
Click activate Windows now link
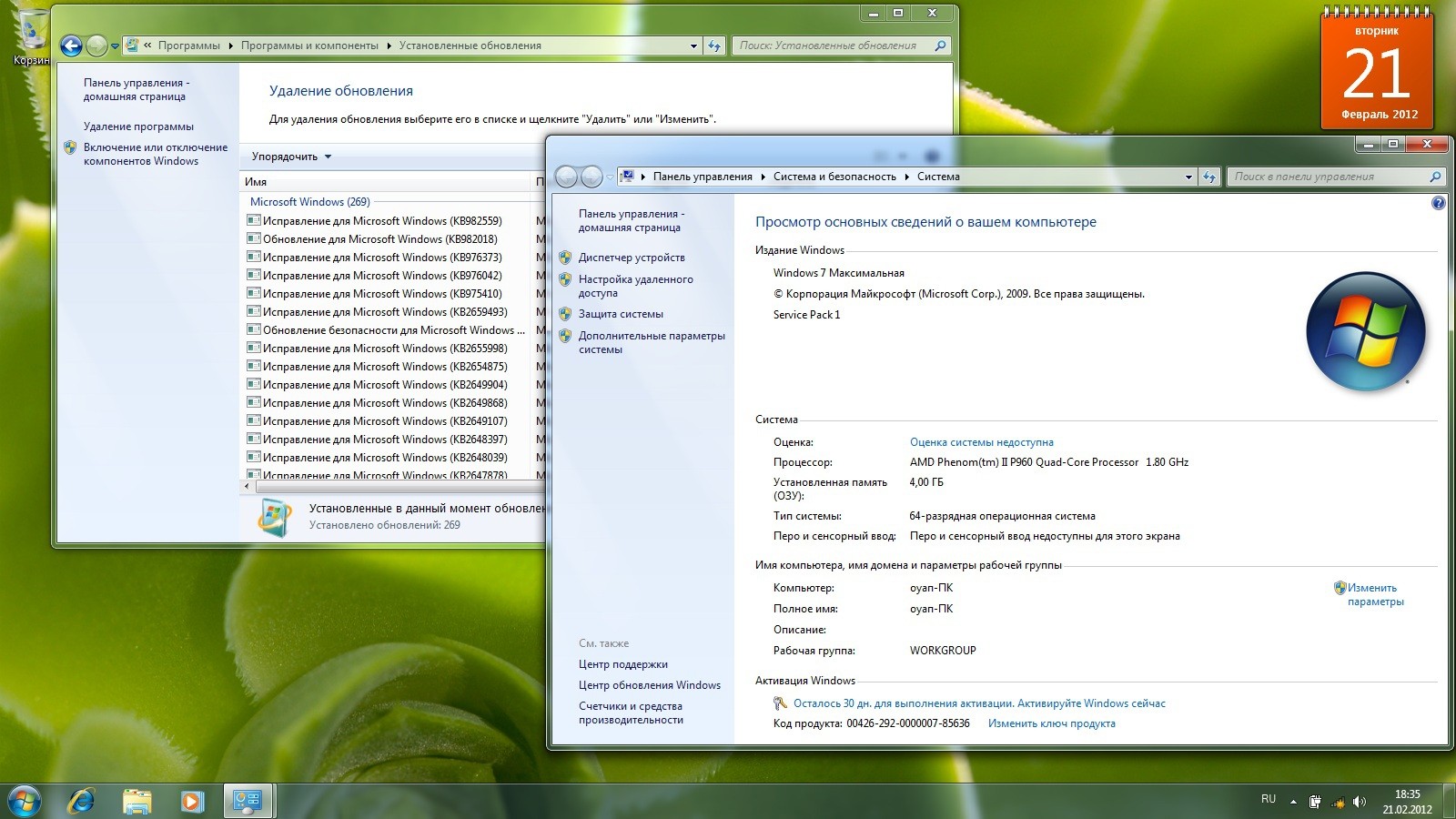pyautogui.click(x=979, y=703)
